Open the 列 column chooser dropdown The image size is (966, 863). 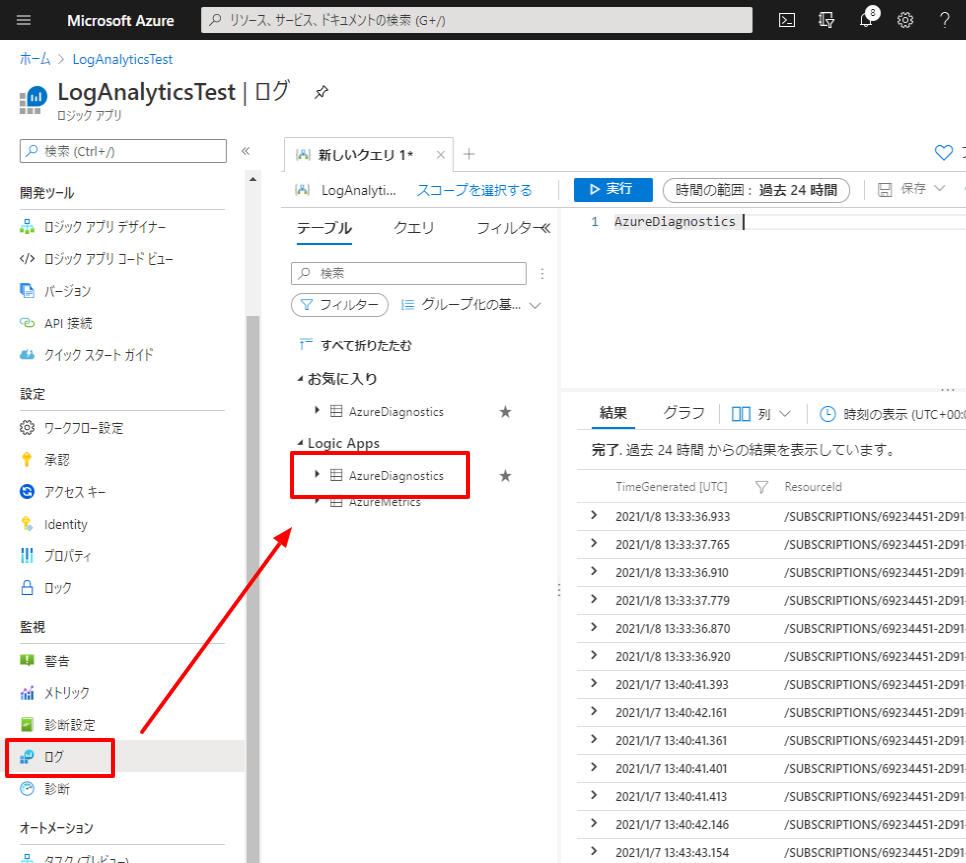tap(761, 414)
